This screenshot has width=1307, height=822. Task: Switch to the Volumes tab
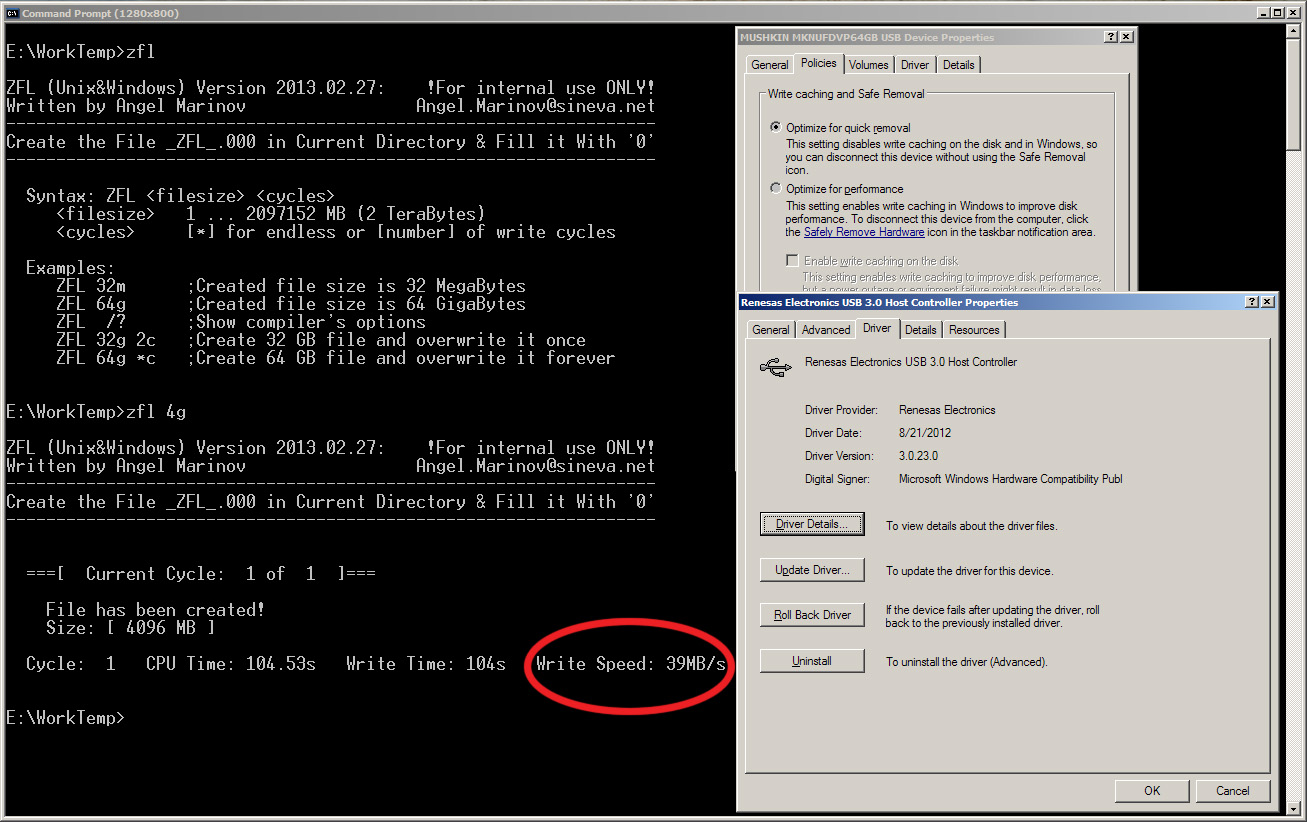868,65
